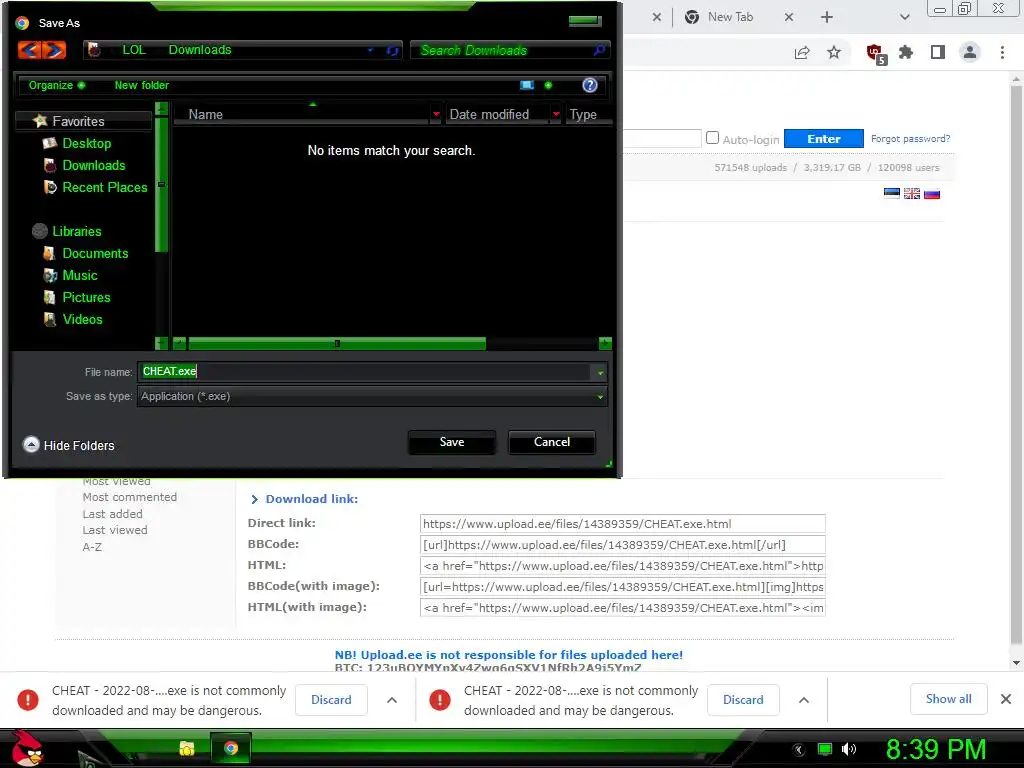Open Chrome's three-dot menu

[x=1002, y=52]
